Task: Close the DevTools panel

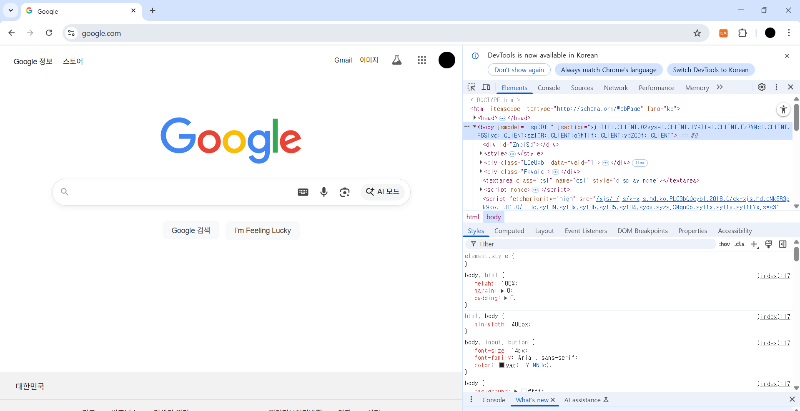Action: [x=790, y=87]
